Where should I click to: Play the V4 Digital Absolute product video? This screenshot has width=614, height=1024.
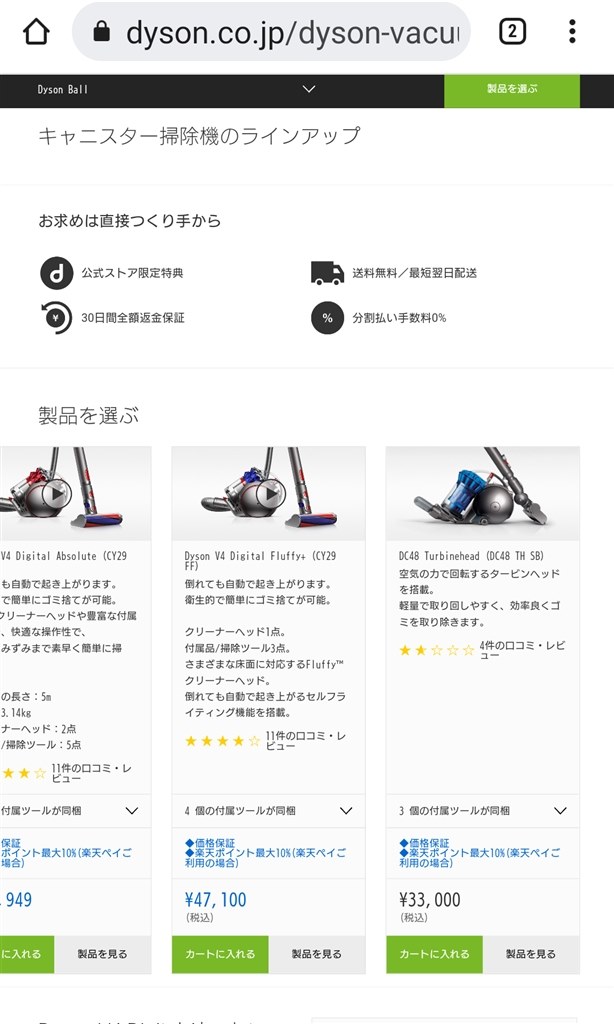click(x=57, y=494)
